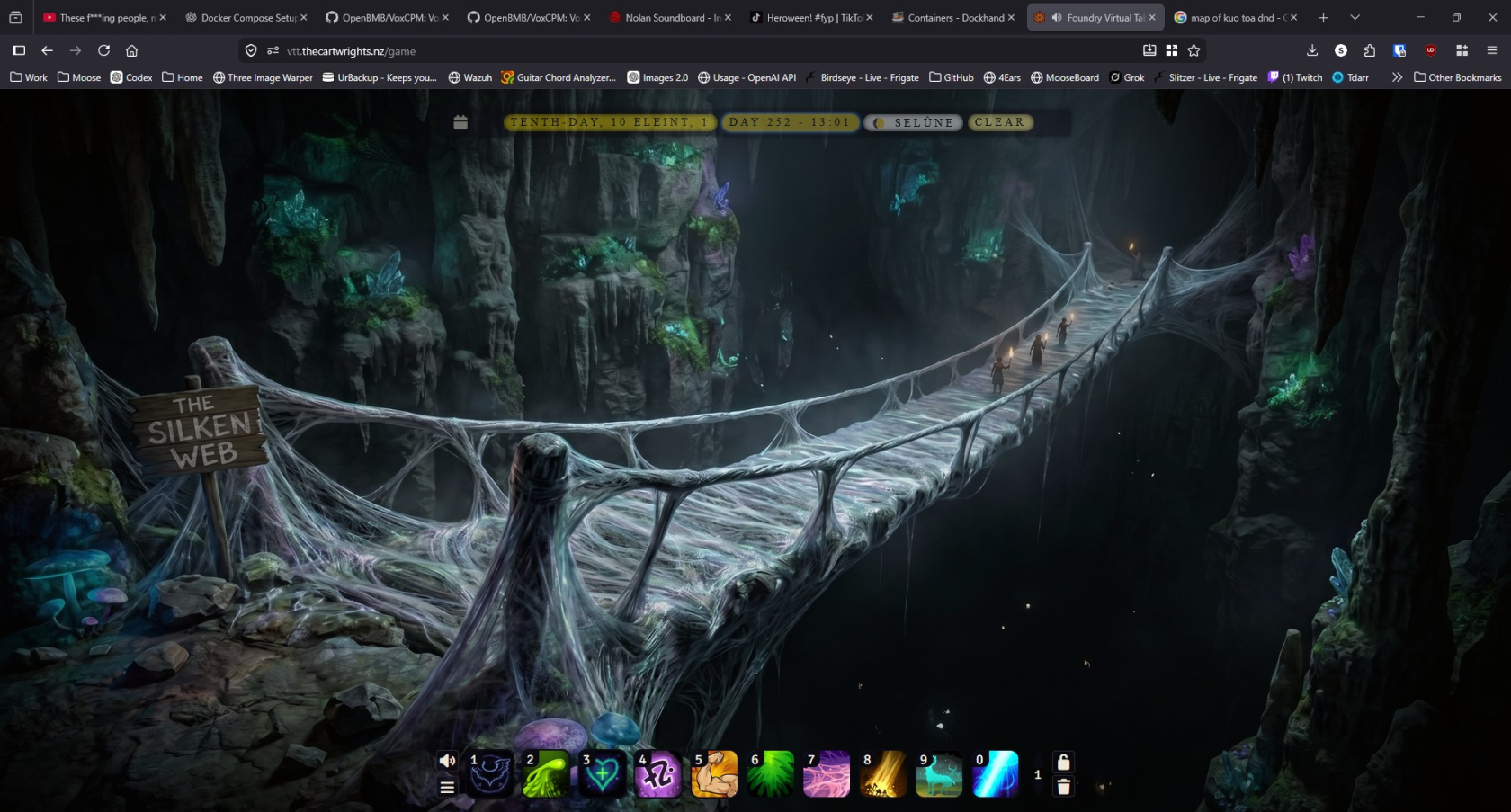The width and height of the screenshot is (1511, 812).
Task: Activate macro slot 8 golden beam
Action: 883,774
